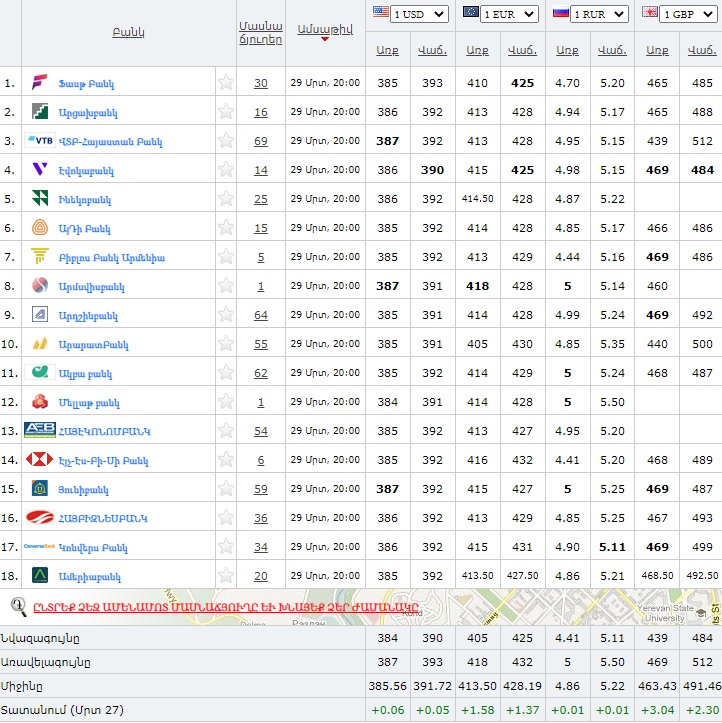
Task: Click the EU flag icon above EUR
Action: point(471,12)
